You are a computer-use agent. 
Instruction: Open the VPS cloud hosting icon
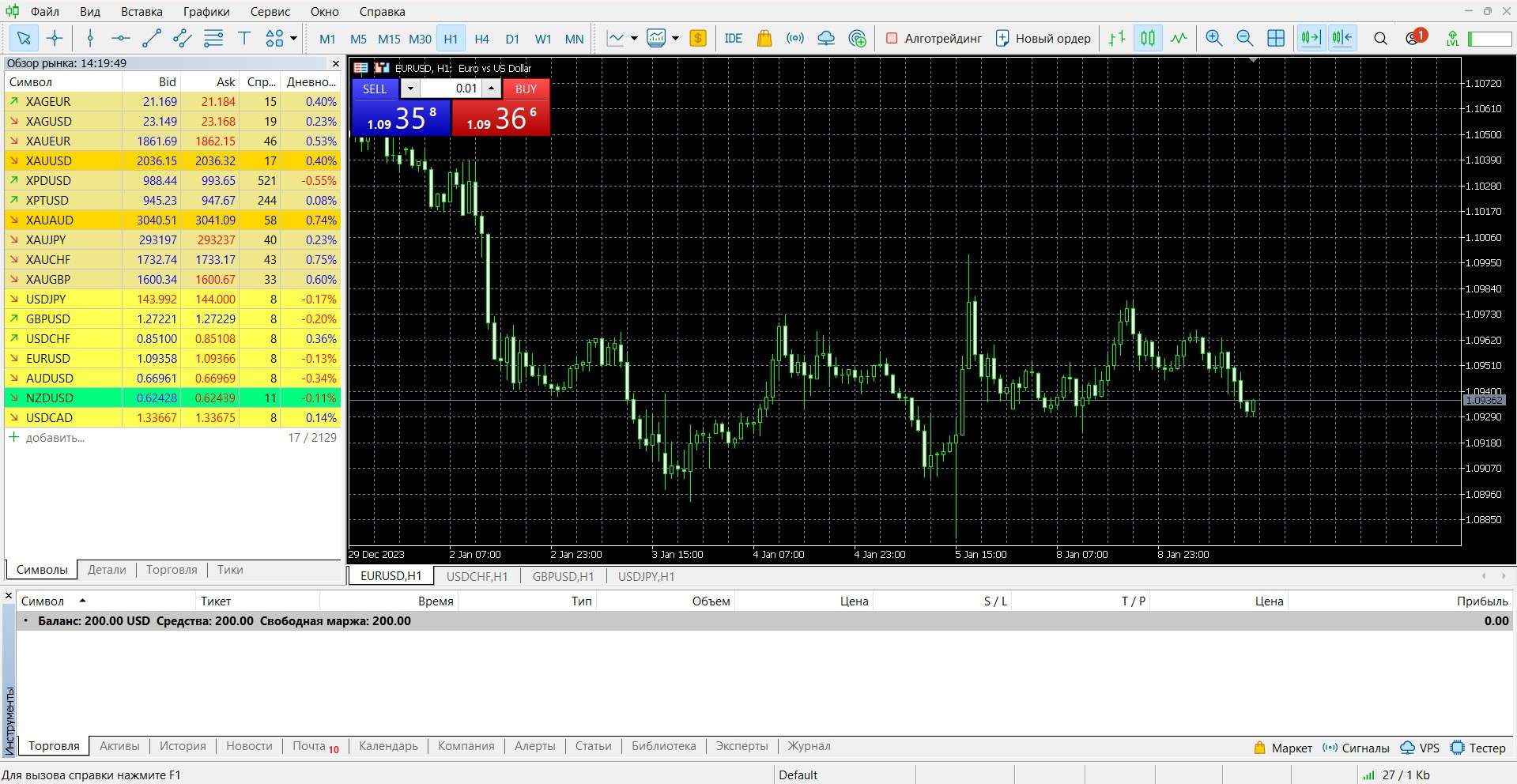tap(826, 38)
